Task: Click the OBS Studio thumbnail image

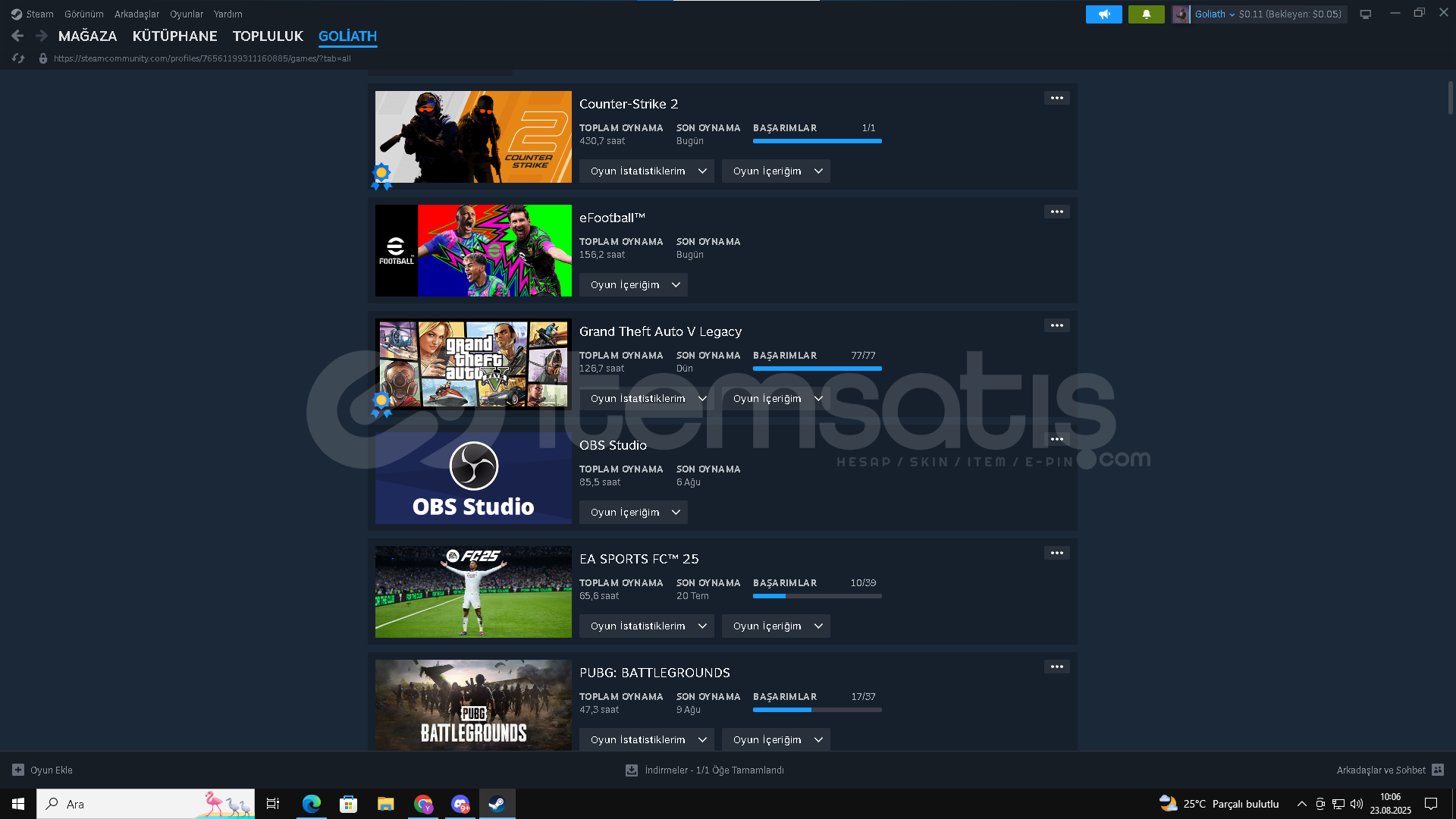Action: (x=473, y=478)
